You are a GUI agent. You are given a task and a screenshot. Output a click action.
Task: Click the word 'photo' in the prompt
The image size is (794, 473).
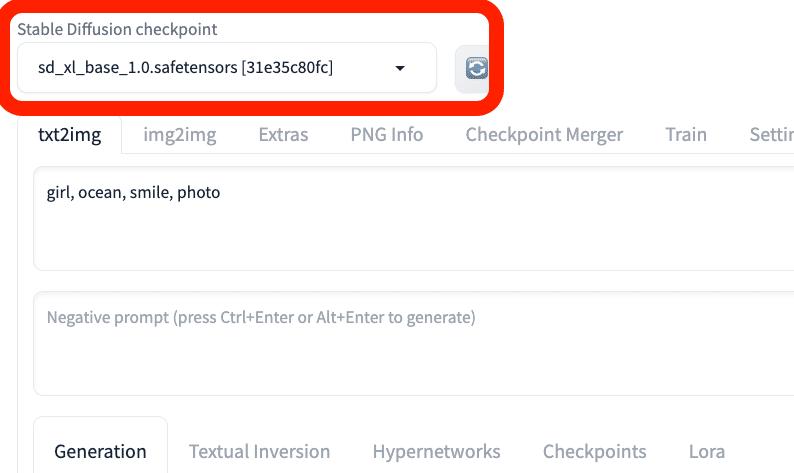[199, 192]
